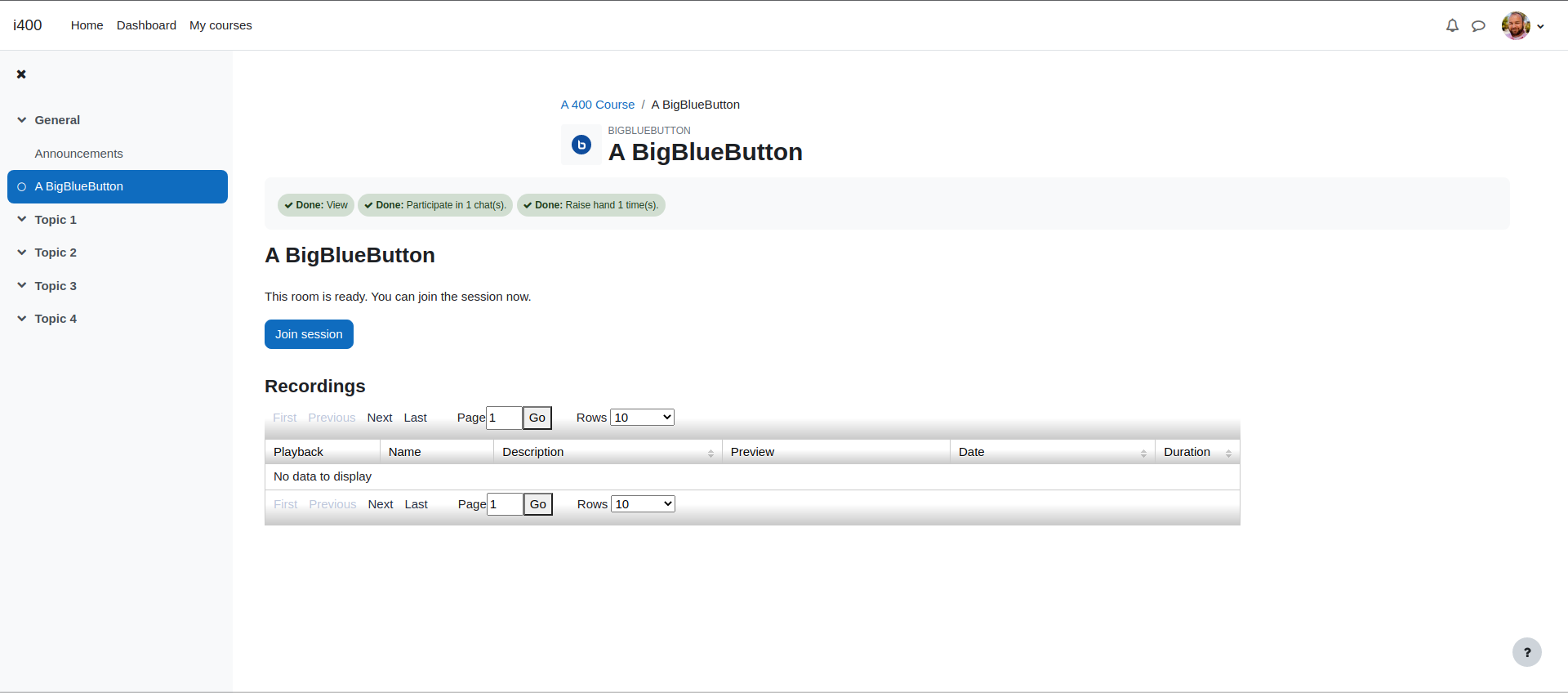Click the Join session button
Image resolution: width=1568 pixels, height=693 pixels.
point(309,334)
